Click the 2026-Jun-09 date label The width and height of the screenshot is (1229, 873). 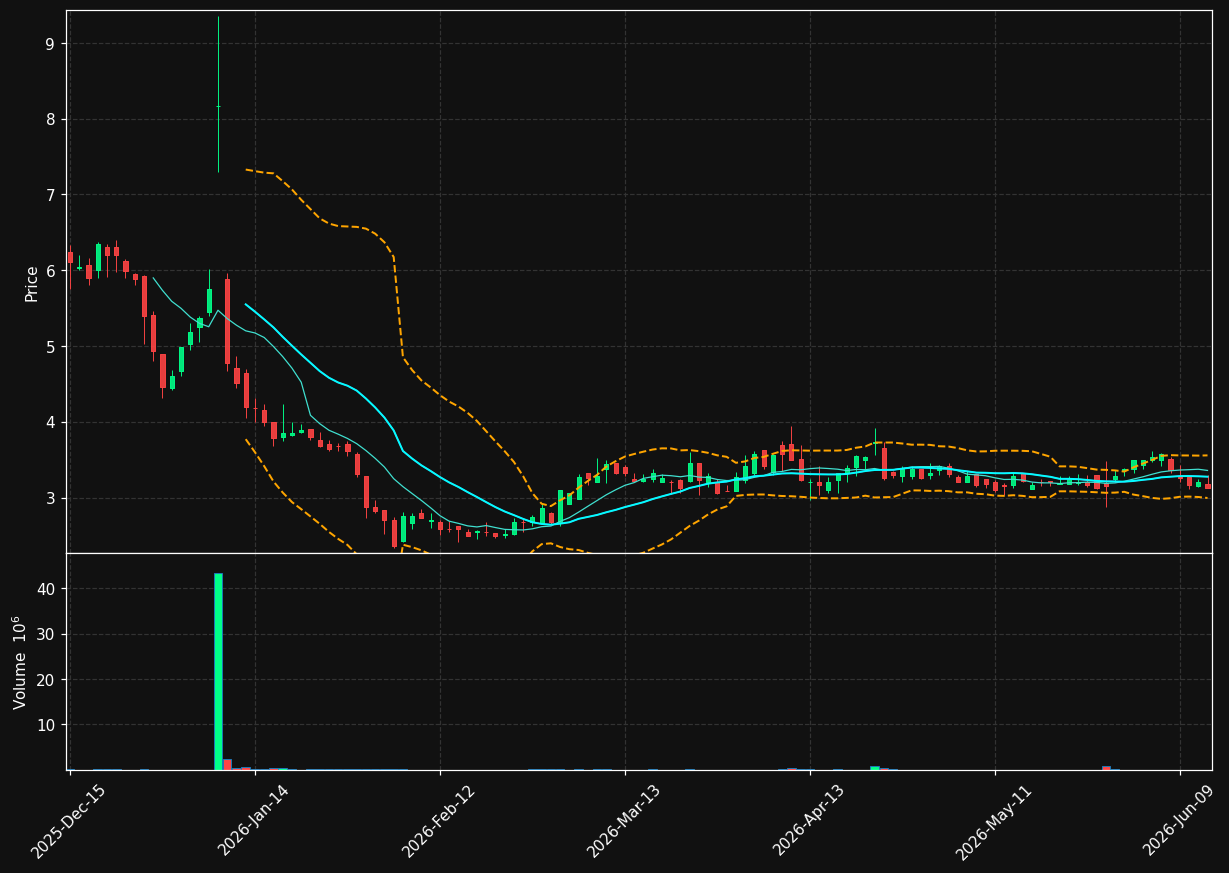pyautogui.click(x=1179, y=822)
